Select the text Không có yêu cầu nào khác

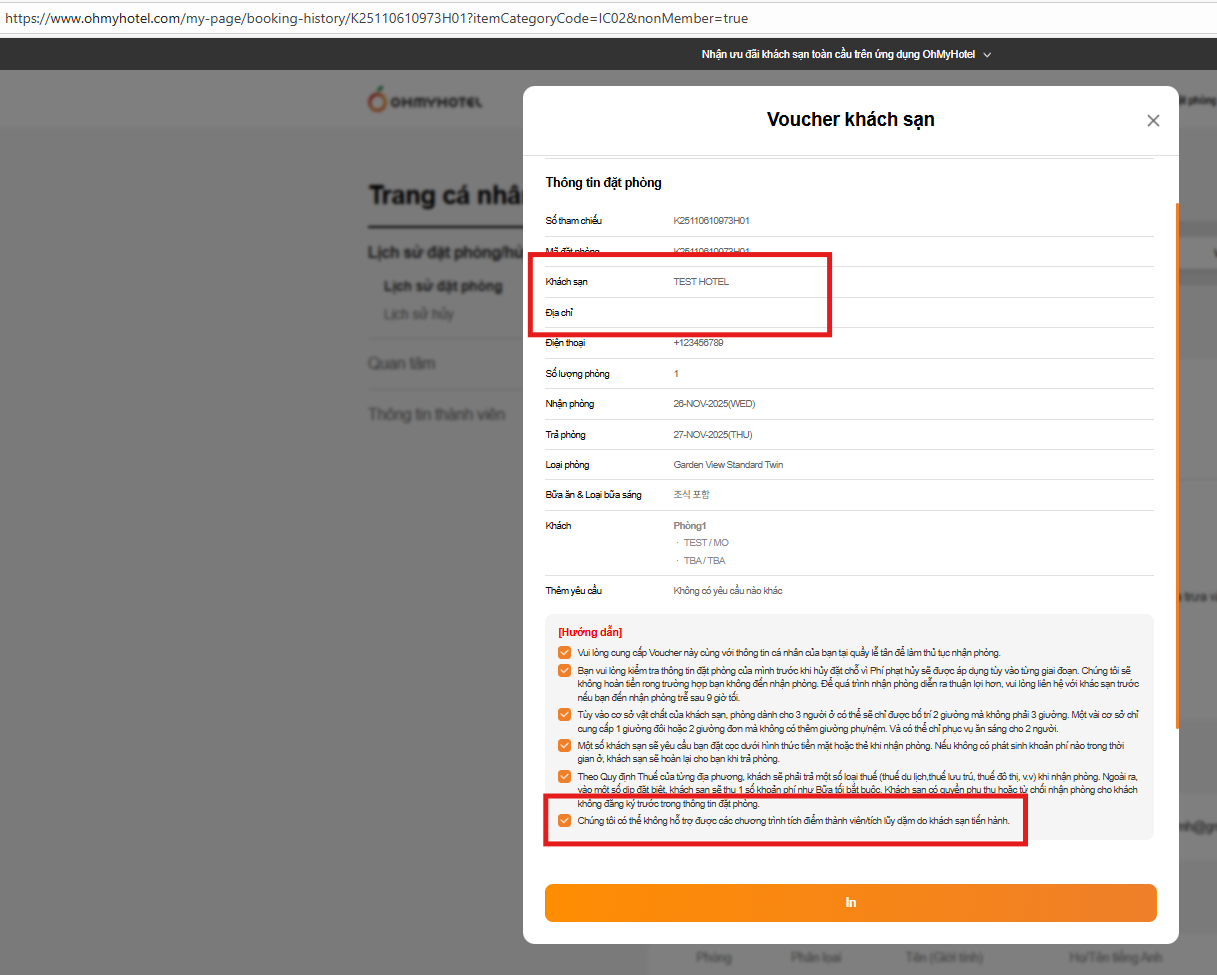728,591
